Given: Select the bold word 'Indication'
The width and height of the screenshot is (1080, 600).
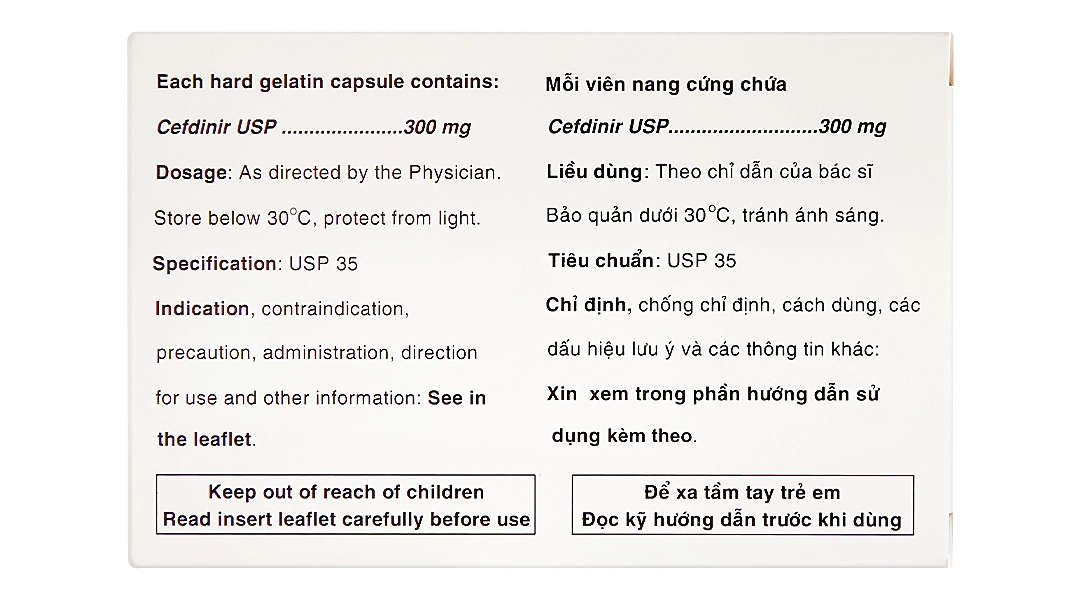Looking at the screenshot, I should coord(202,309).
